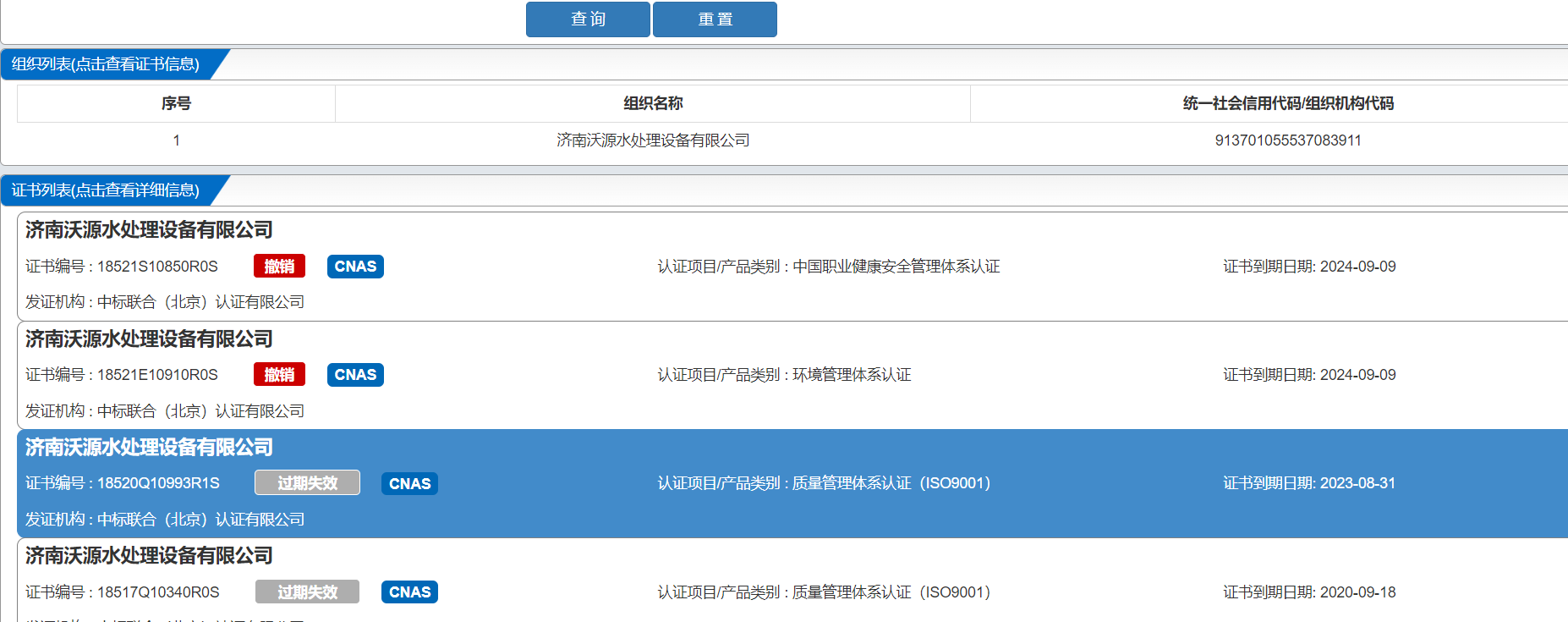The height and width of the screenshot is (622, 1568).
Task: Click expiry date 2020-09-18
Action: coord(1358,592)
